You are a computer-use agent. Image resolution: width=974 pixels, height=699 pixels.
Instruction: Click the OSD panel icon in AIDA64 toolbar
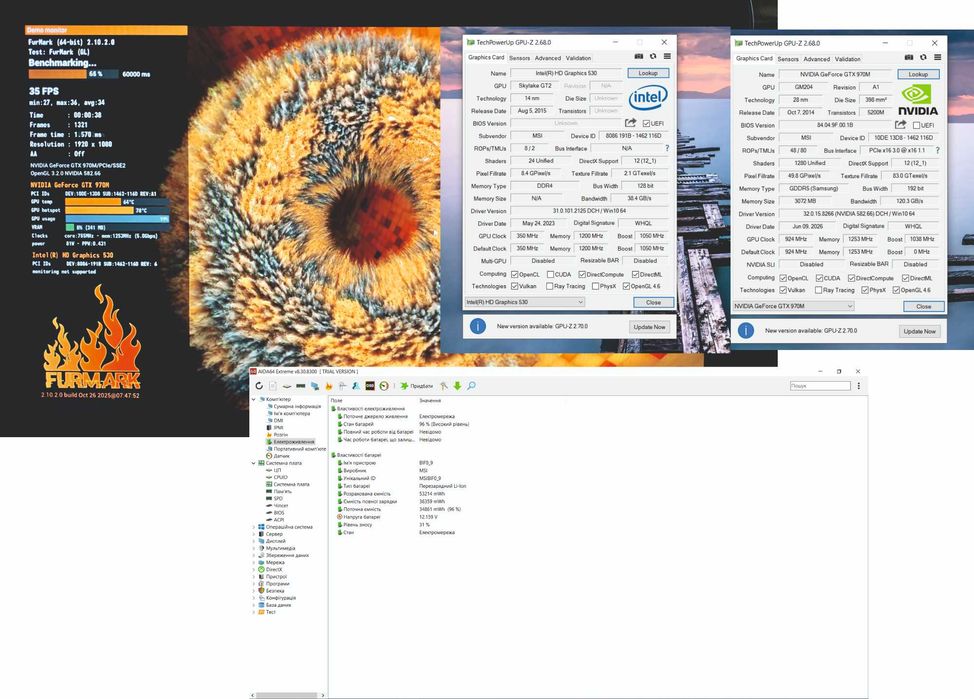(370, 386)
